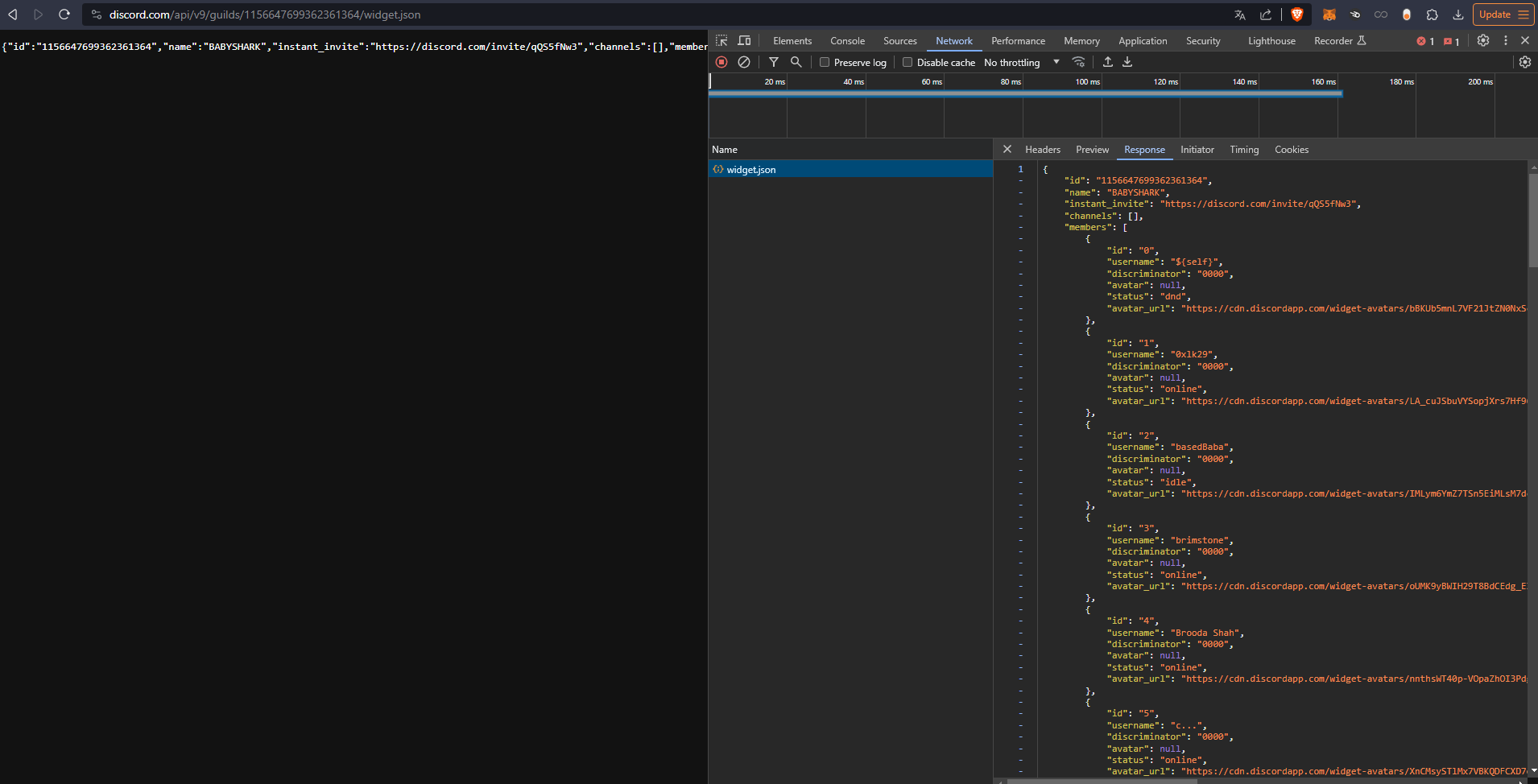Enable Preserve log checkbox
This screenshot has width=1538, height=784.
tap(825, 62)
